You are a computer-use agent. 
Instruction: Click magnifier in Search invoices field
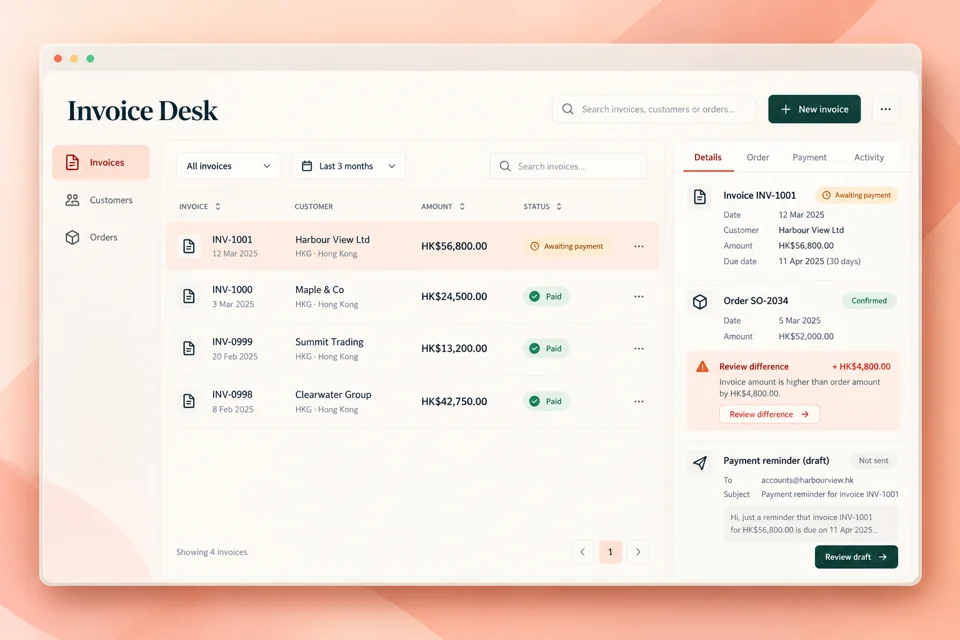(504, 166)
